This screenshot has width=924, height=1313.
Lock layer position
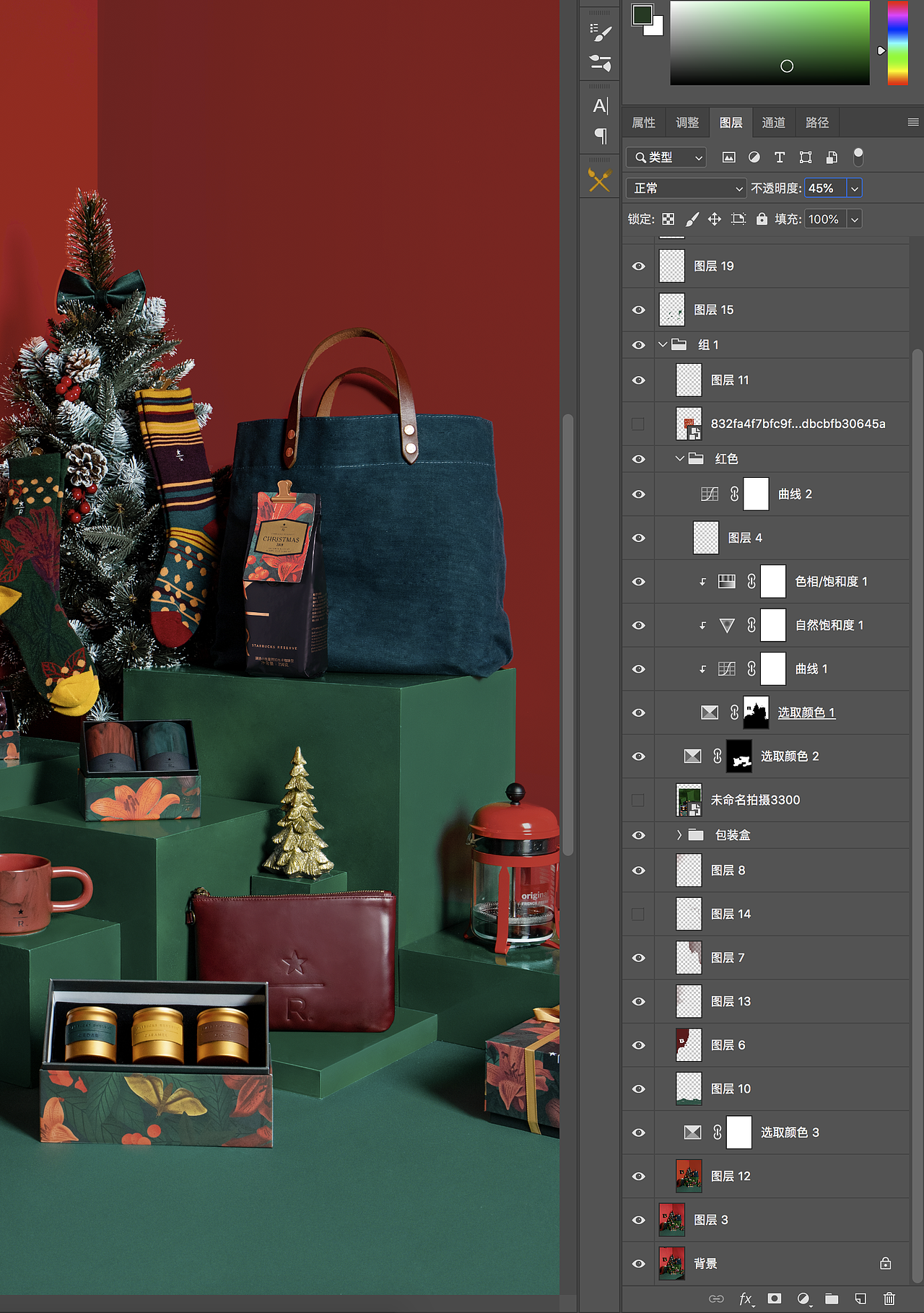point(715,219)
